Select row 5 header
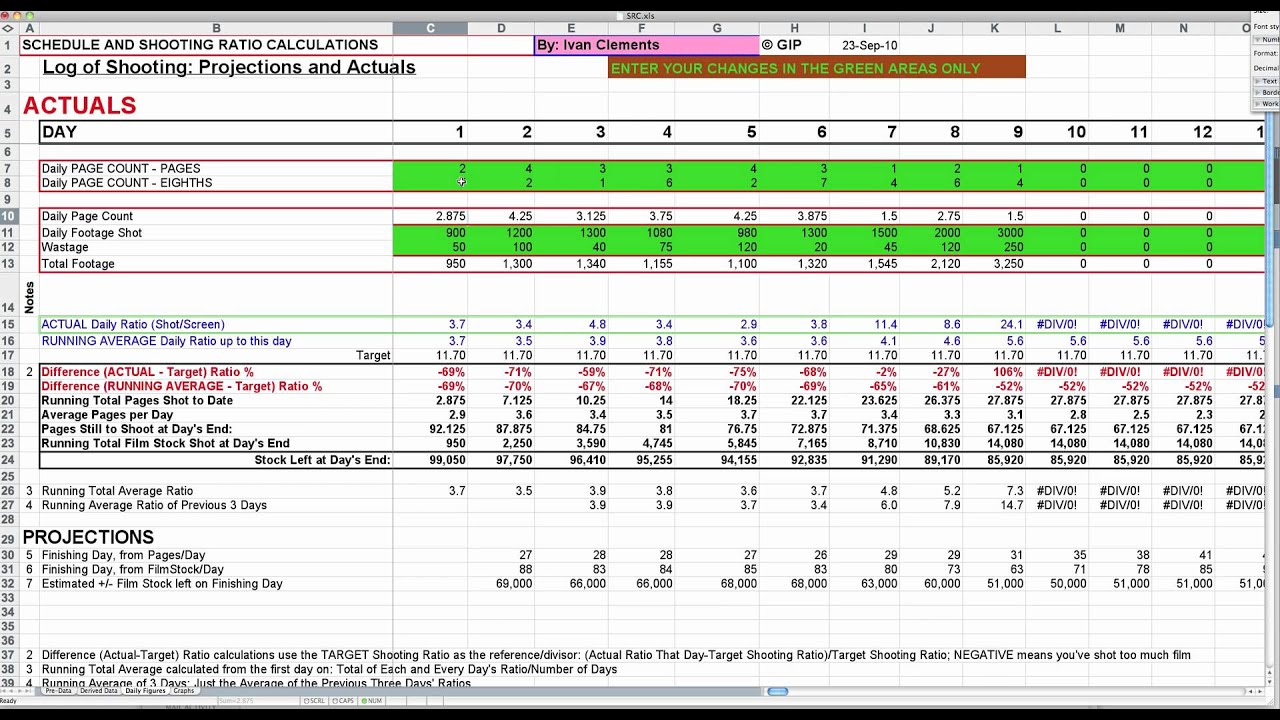The width and height of the screenshot is (1280, 720). click(8, 132)
